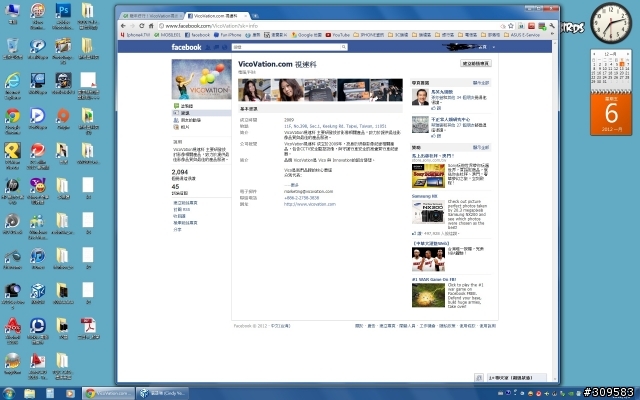
Task: Switch to the first Chrome tab
Action: [150, 16]
